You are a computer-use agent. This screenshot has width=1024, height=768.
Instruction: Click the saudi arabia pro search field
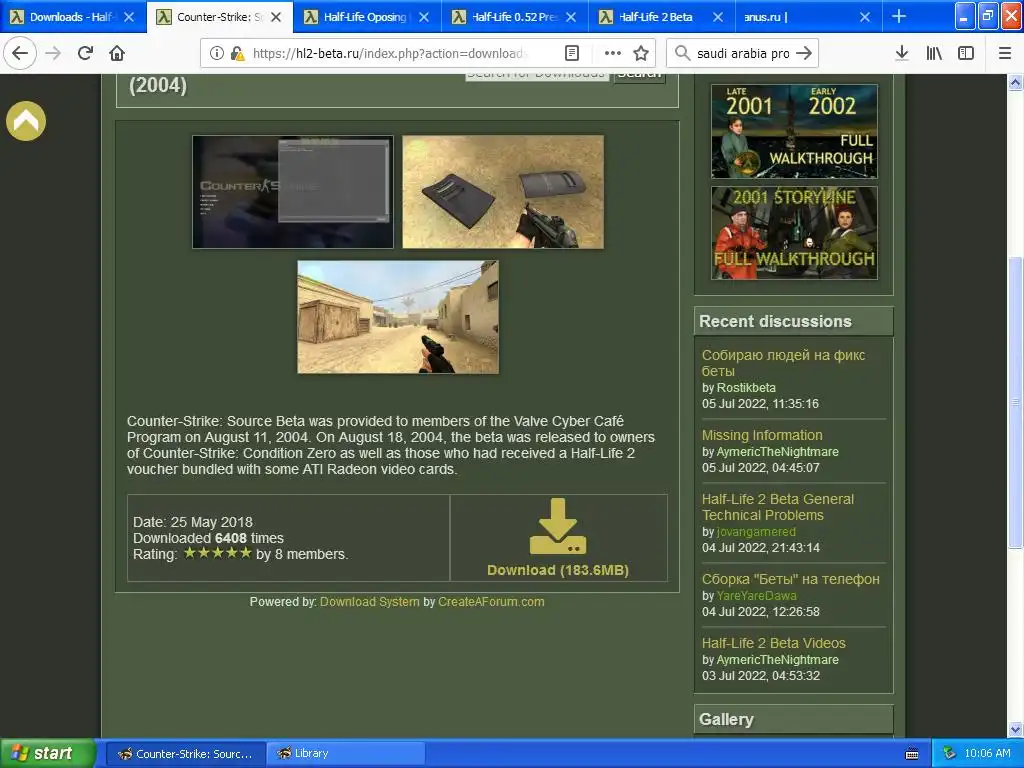click(x=743, y=54)
